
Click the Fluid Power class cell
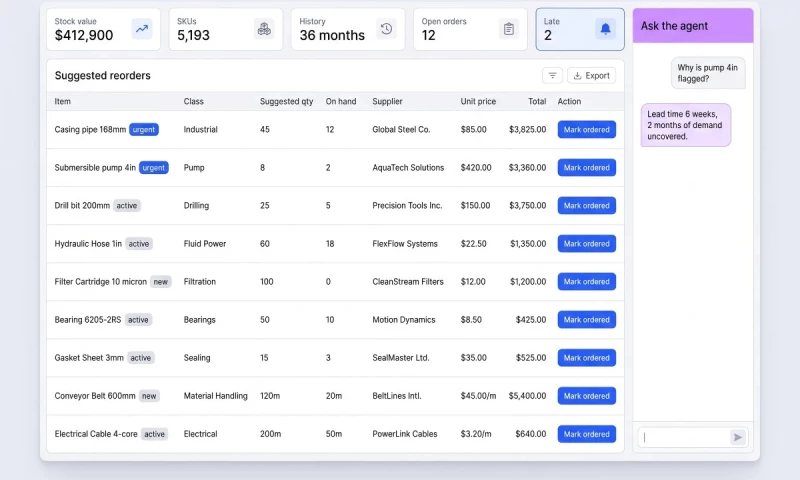[205, 243]
